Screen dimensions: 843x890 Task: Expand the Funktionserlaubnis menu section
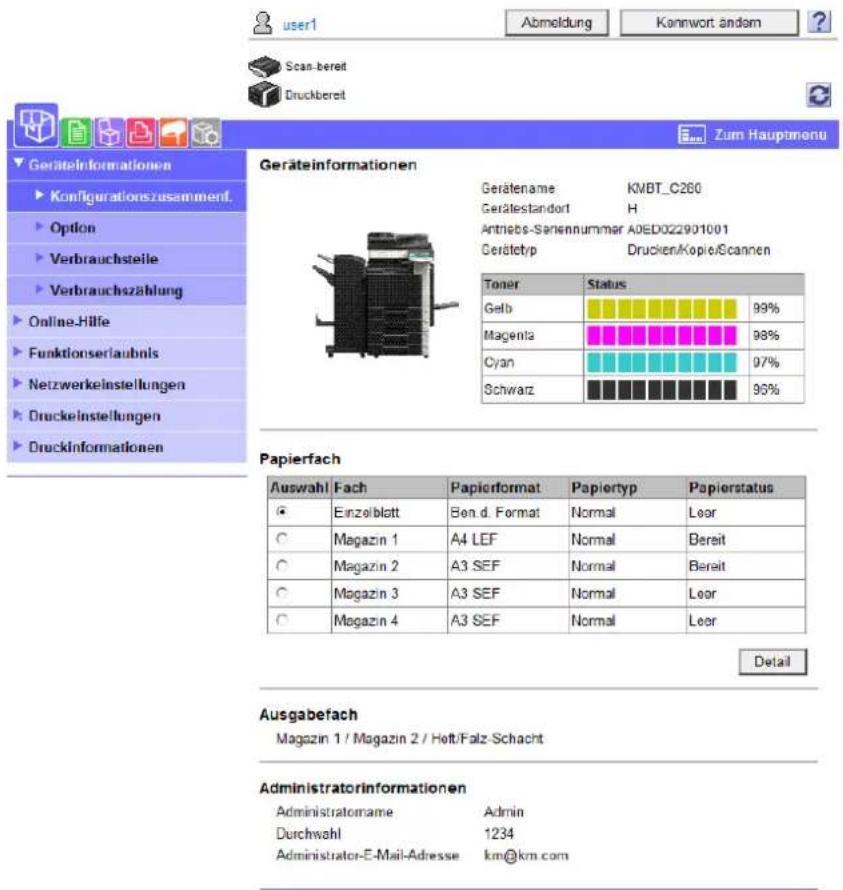tap(127, 353)
